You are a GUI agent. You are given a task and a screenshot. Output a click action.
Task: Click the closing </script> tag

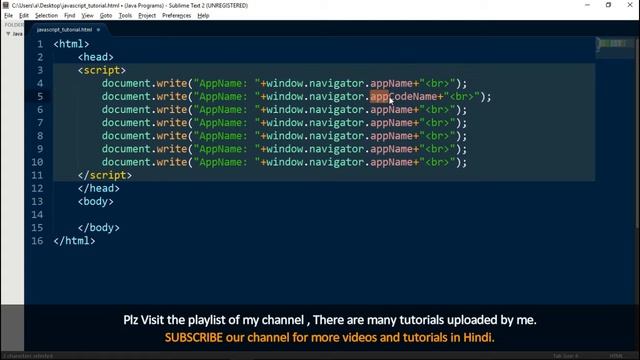point(105,176)
